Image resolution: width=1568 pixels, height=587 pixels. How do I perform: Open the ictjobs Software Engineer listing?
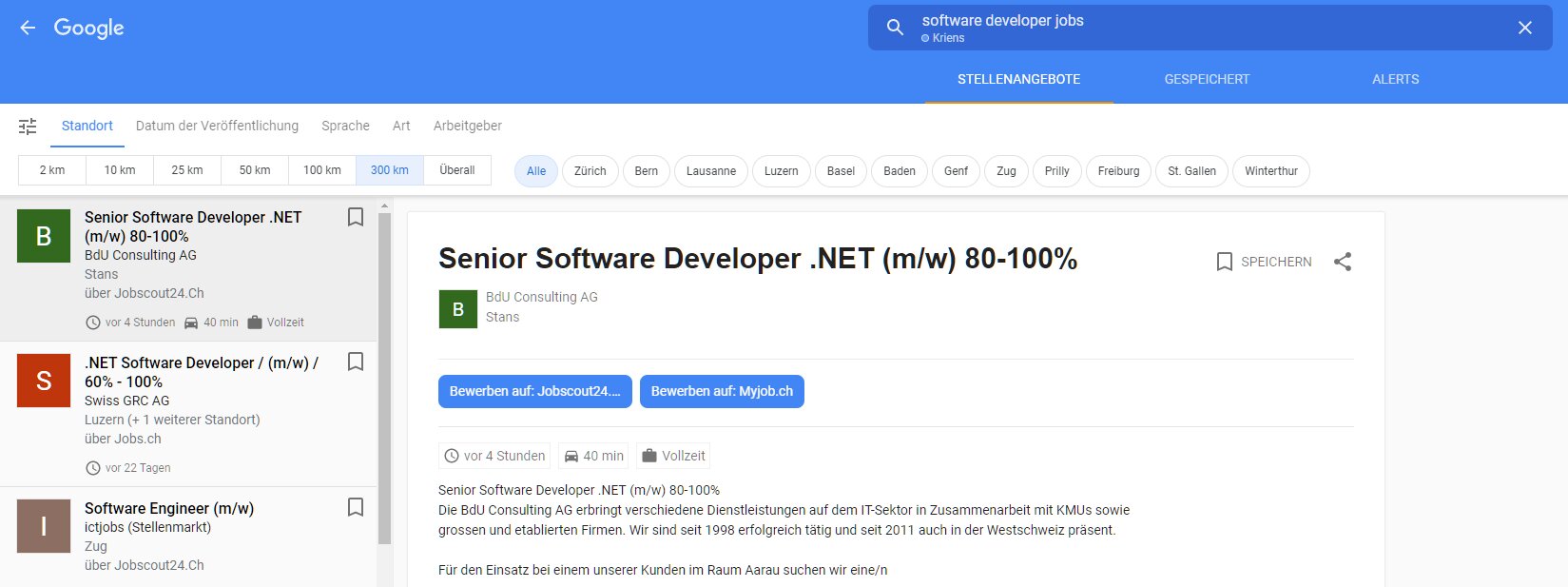188,537
